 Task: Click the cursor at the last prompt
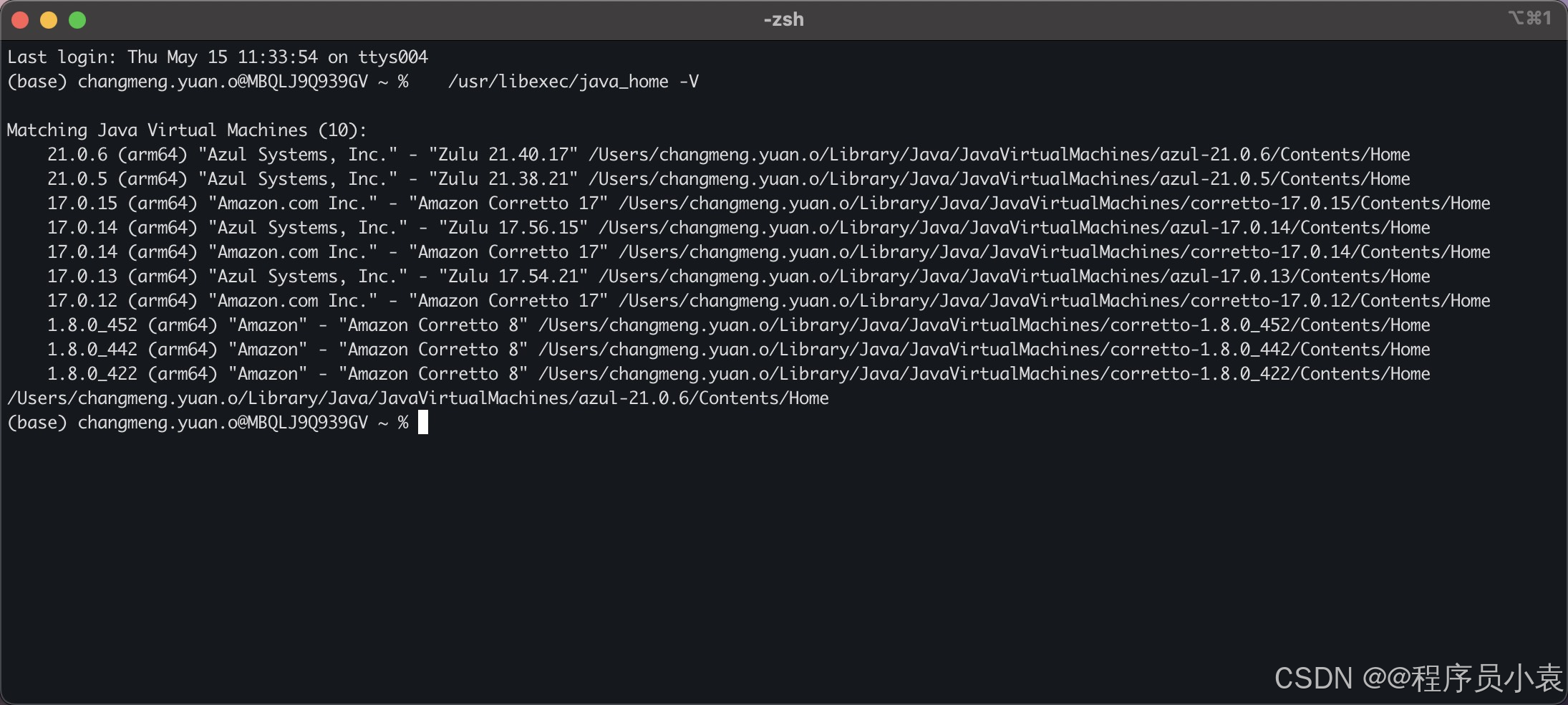[x=423, y=423]
